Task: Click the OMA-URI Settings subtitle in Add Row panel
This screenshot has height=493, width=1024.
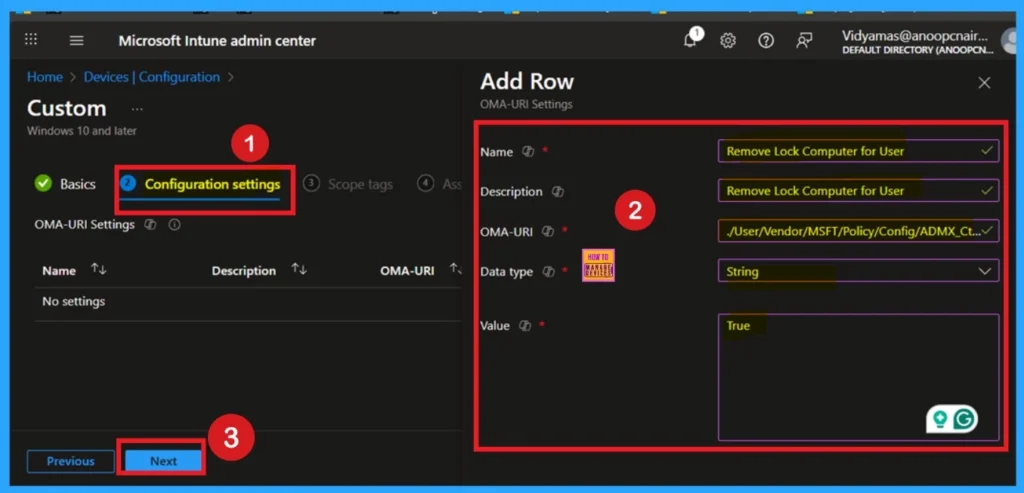Action: [526, 104]
